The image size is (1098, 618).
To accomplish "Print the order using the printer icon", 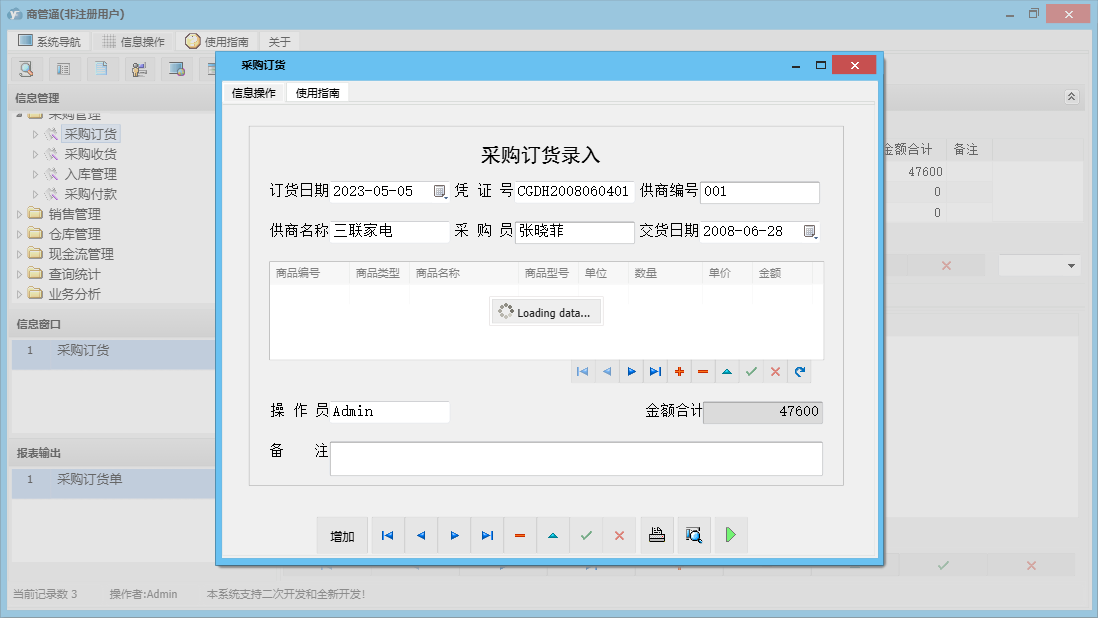I will [657, 535].
